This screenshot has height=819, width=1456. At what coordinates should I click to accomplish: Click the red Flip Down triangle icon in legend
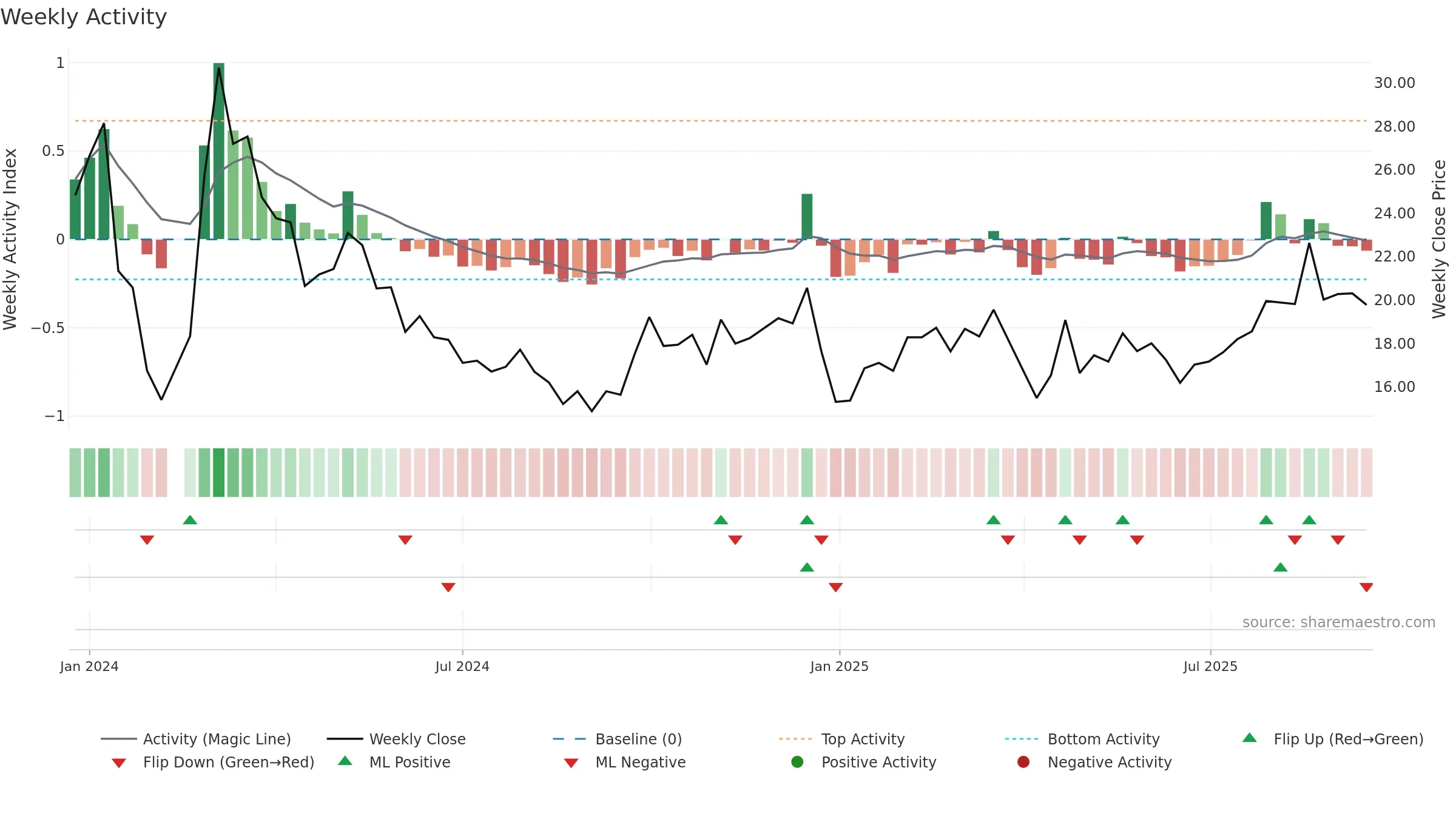point(119,763)
